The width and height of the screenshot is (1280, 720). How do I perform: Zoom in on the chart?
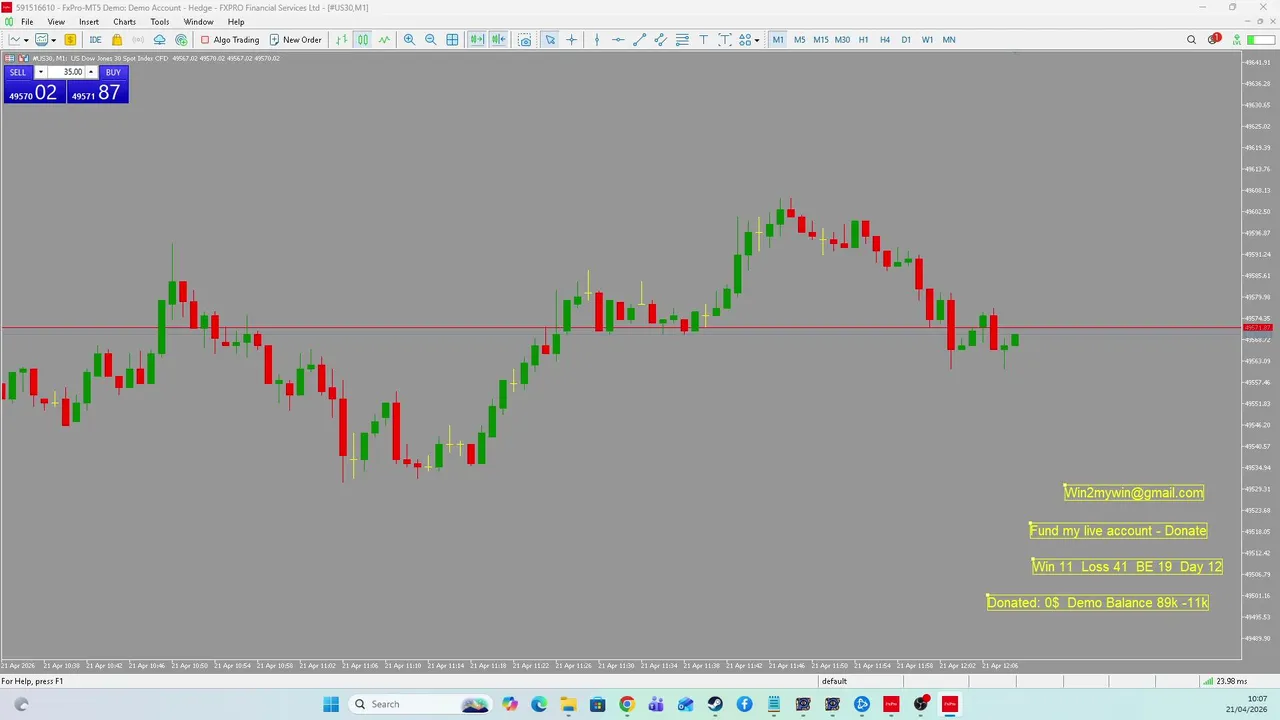pos(409,40)
